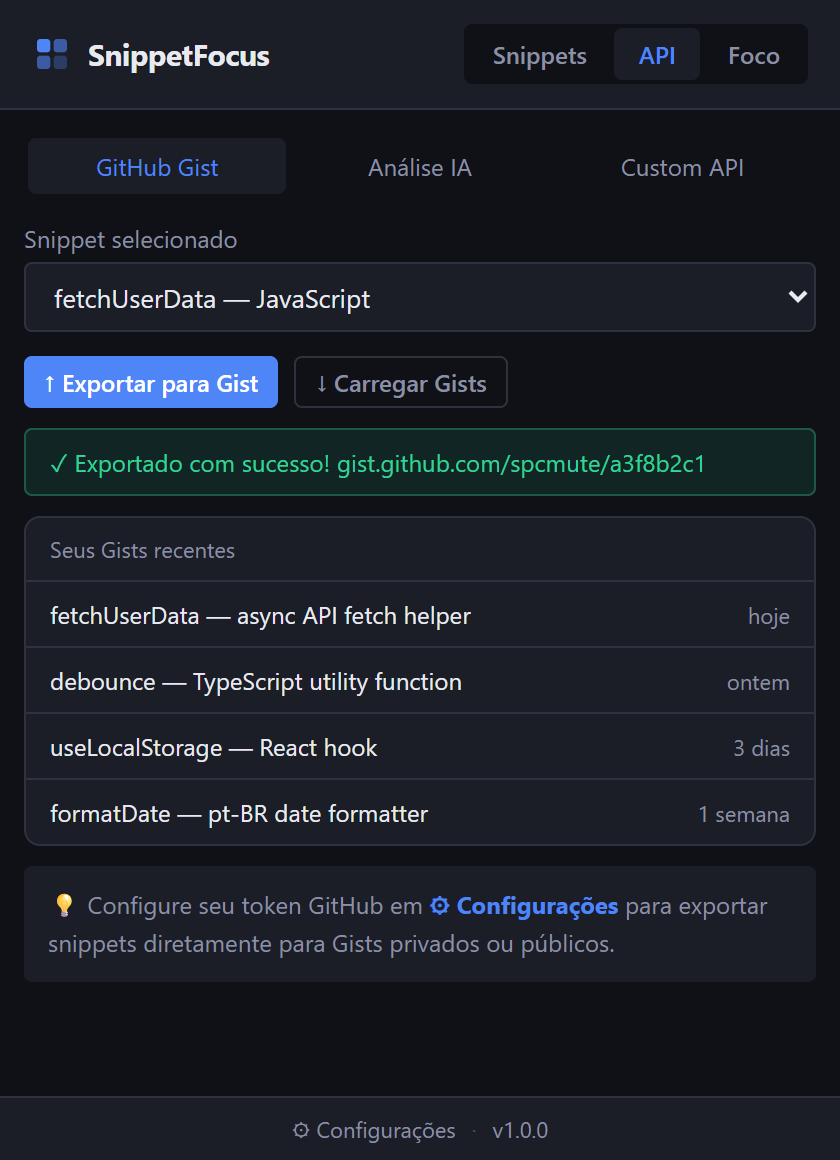Click the Configurações link in the tip
The width and height of the screenshot is (840, 1160).
[524, 906]
